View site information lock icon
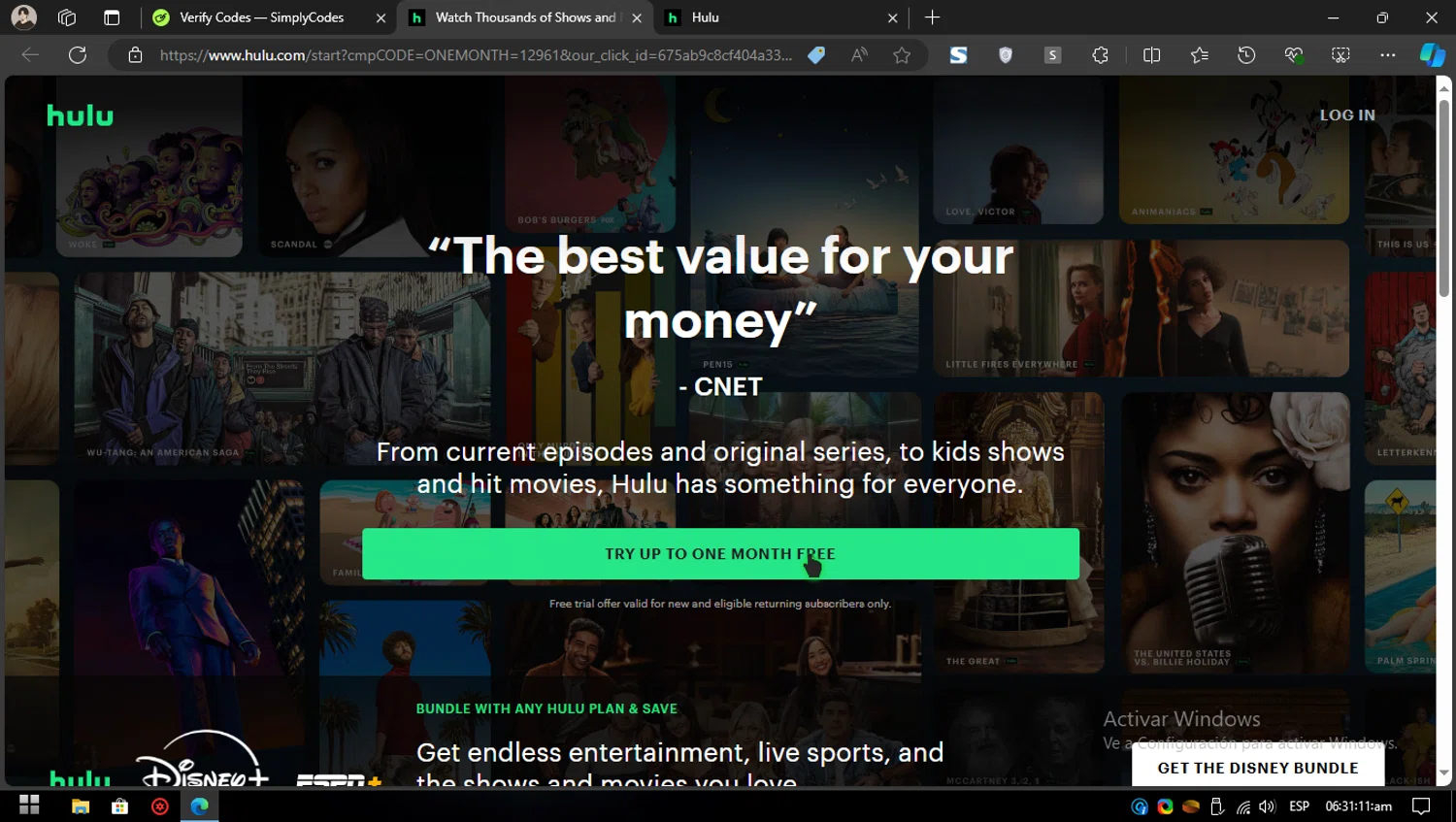The width and height of the screenshot is (1456, 822). [x=135, y=55]
